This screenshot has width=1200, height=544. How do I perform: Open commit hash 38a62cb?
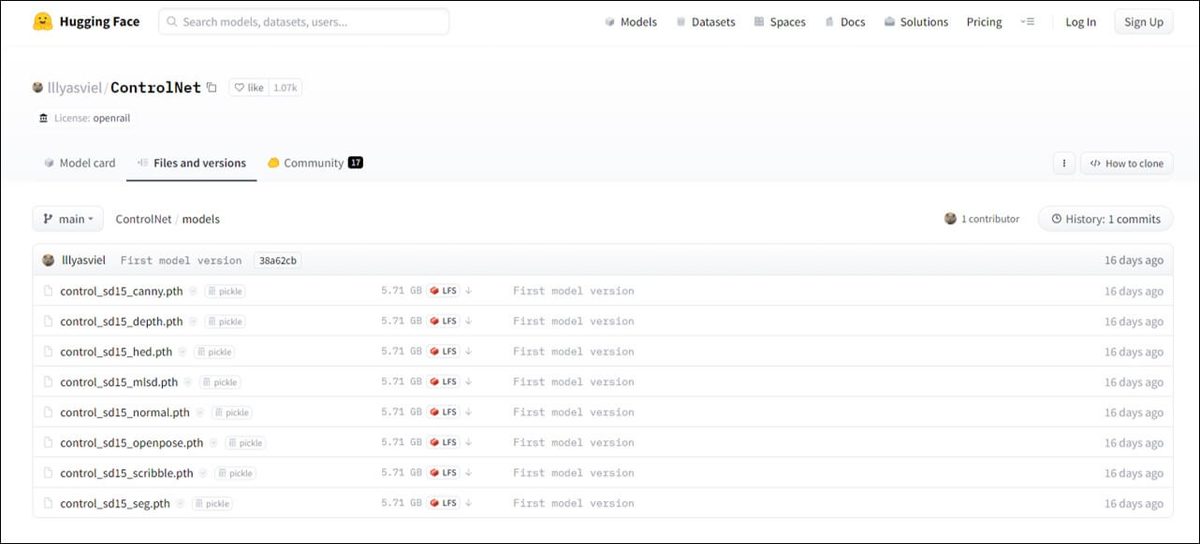[x=278, y=260]
